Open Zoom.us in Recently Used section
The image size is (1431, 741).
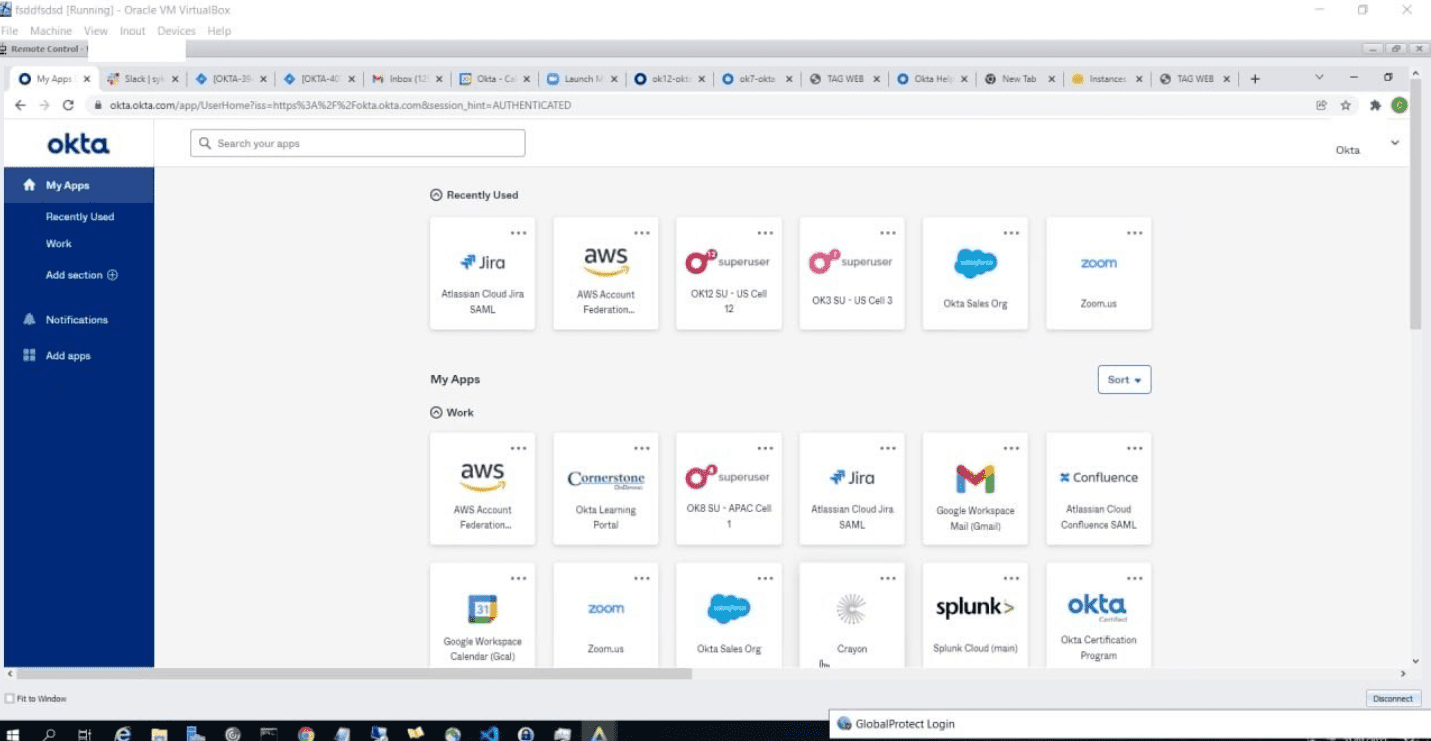pos(1098,273)
